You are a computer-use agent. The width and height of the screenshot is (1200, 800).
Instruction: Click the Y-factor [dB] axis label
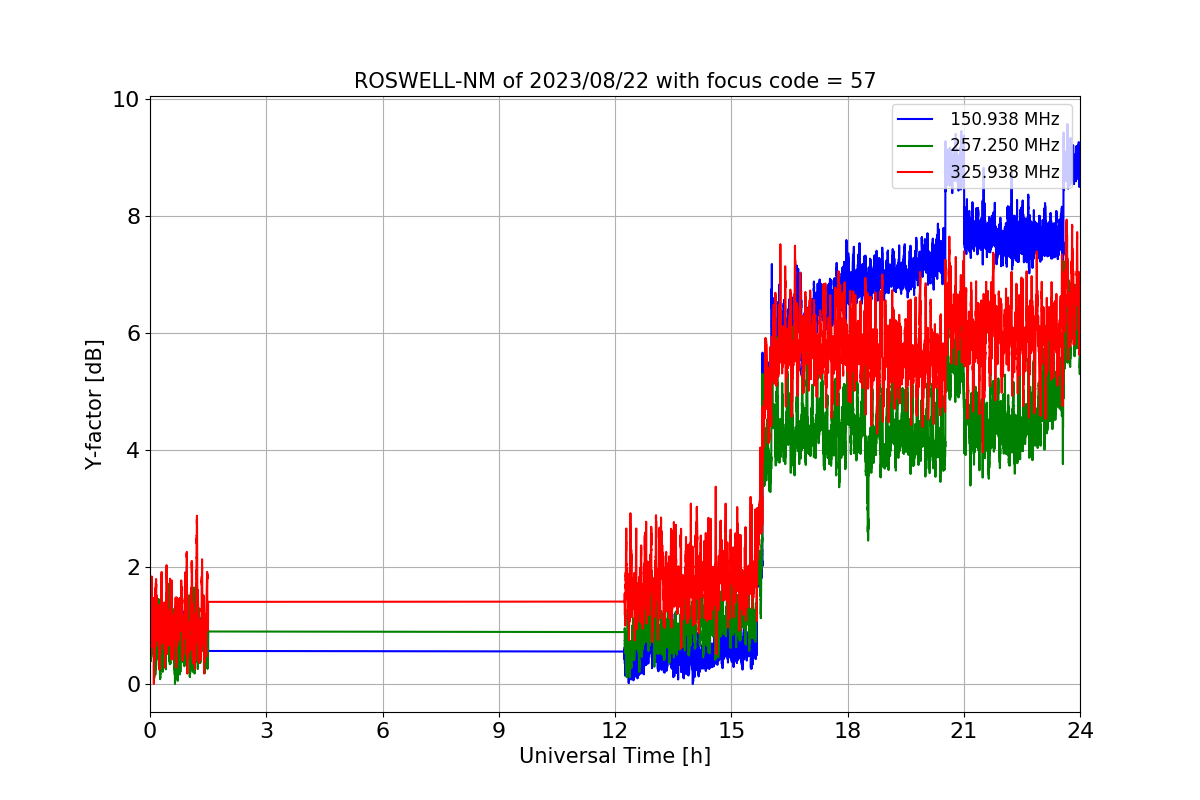coord(94,405)
